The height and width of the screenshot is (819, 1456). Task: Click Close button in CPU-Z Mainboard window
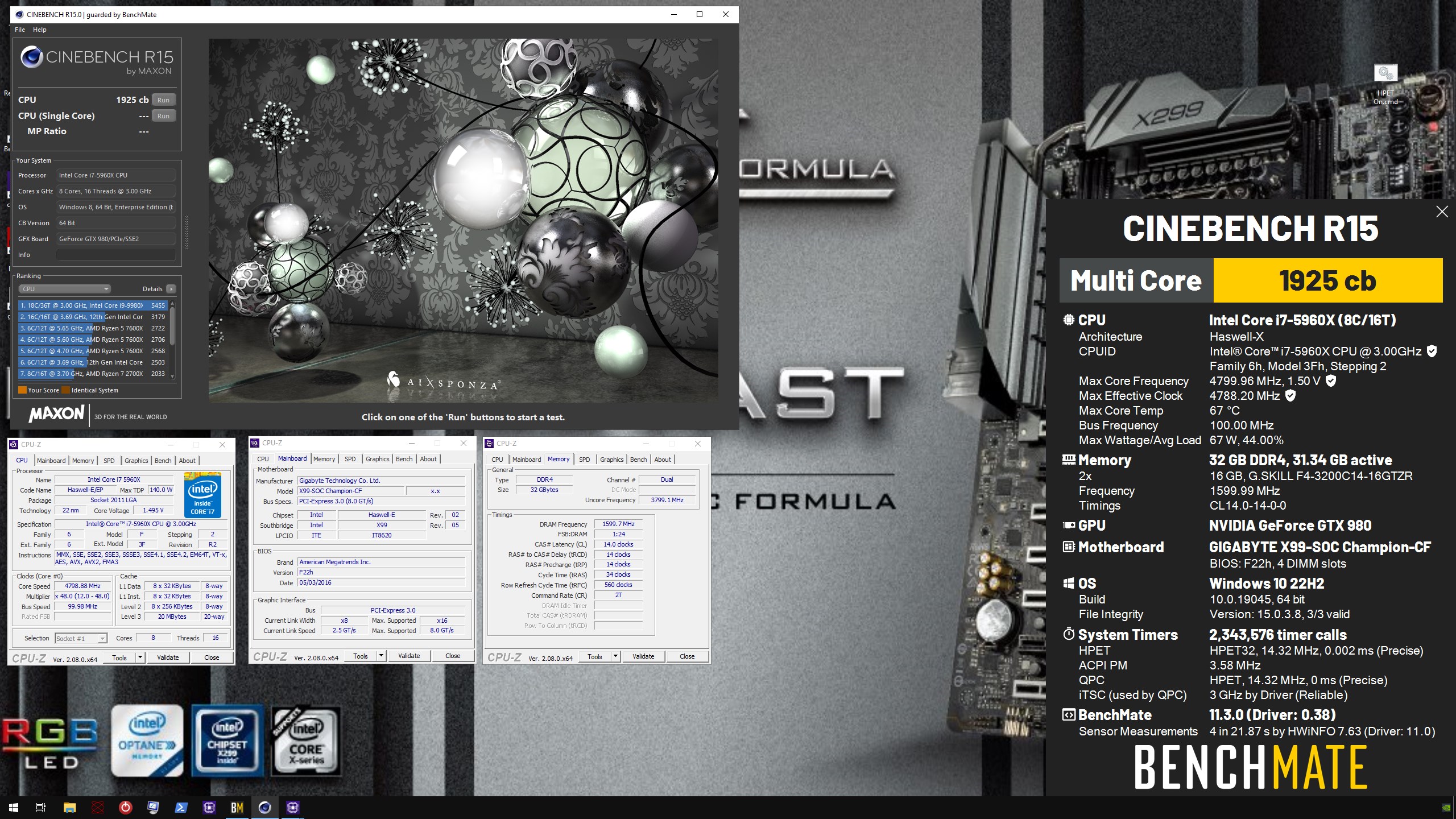[x=453, y=656]
